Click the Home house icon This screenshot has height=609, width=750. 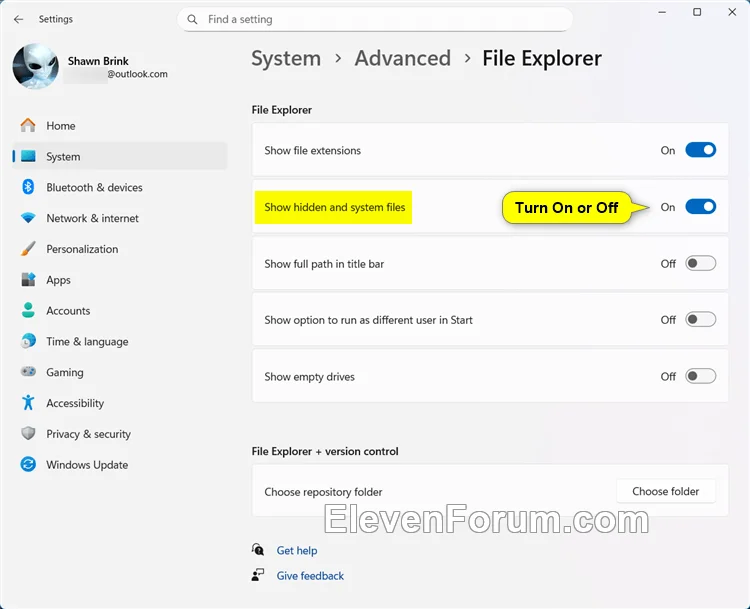click(x=28, y=125)
